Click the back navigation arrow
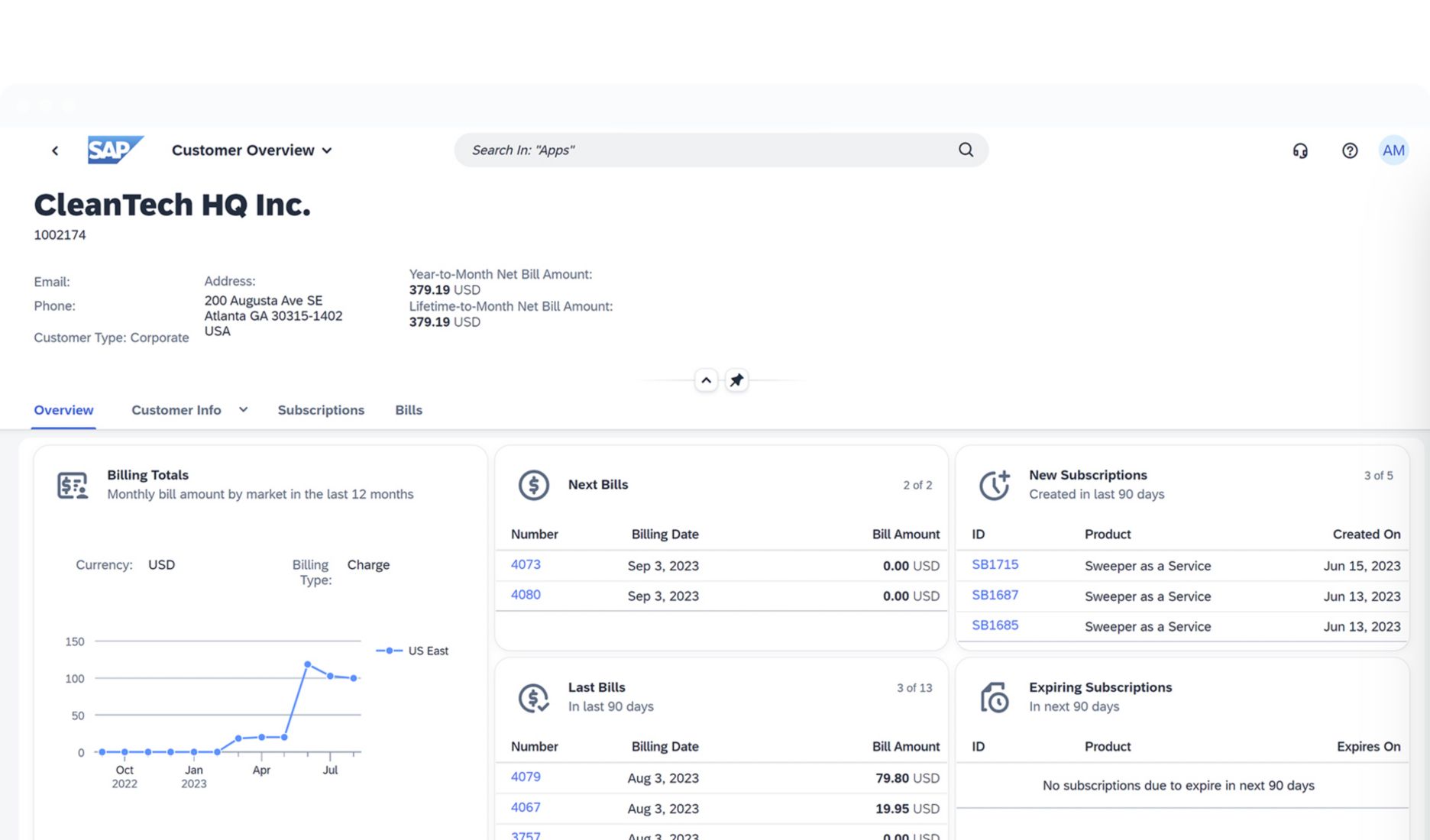 click(55, 150)
